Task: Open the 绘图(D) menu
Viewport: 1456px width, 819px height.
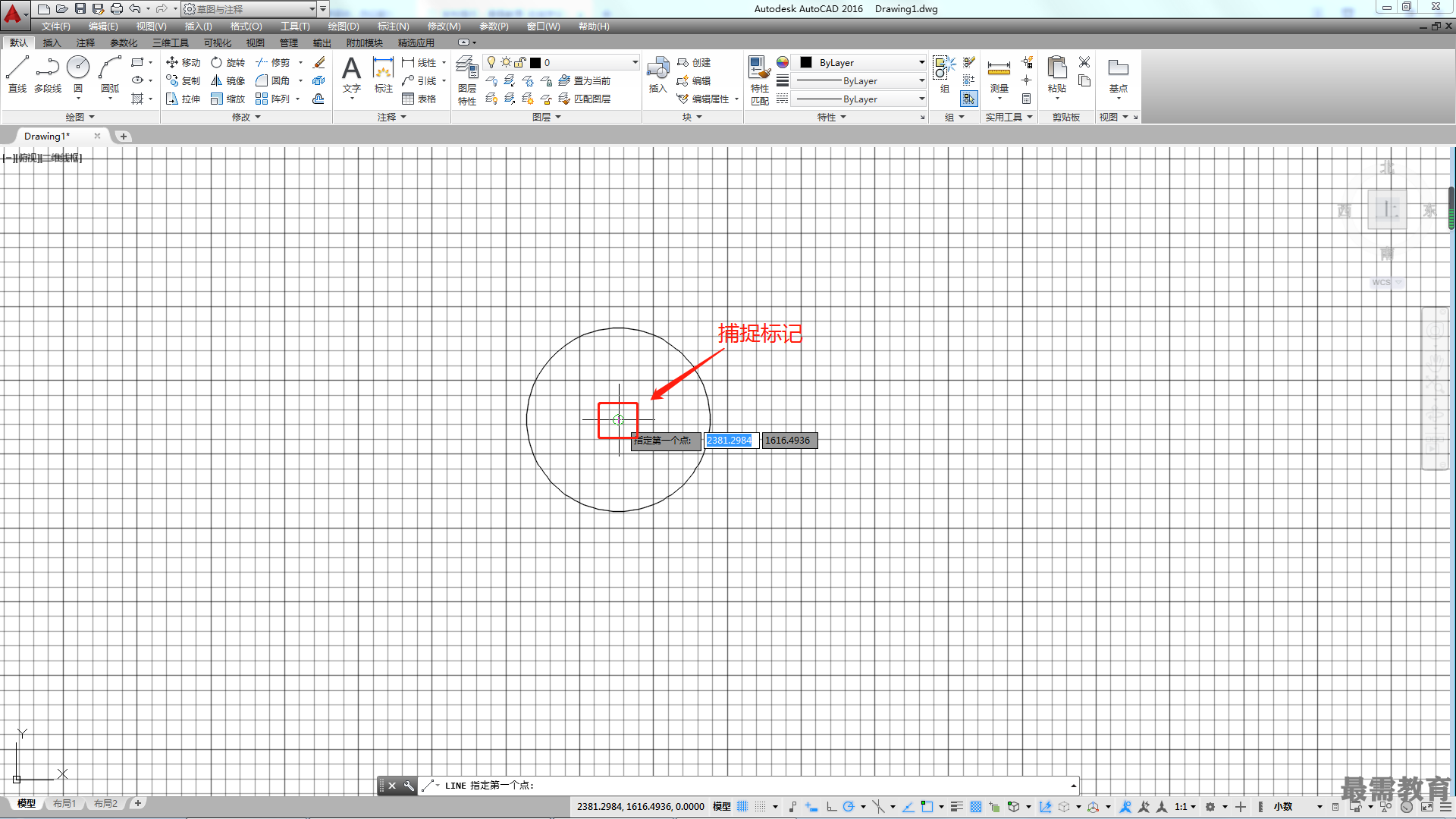Action: coord(344,26)
